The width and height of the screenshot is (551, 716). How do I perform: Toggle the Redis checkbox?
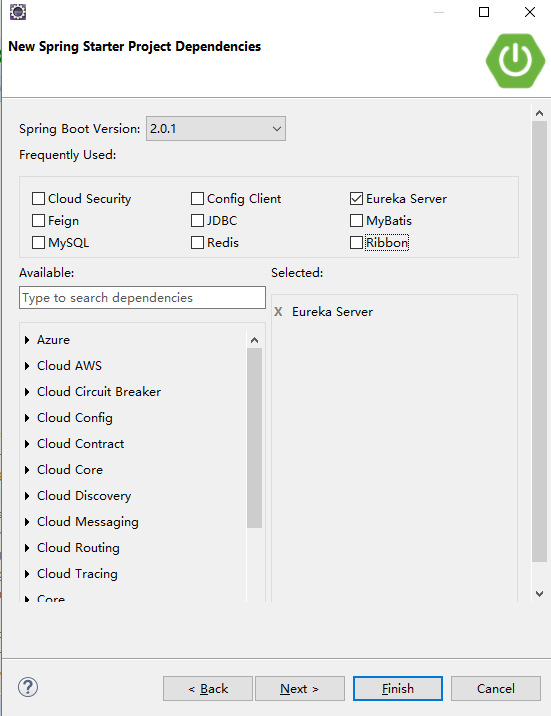pos(197,242)
